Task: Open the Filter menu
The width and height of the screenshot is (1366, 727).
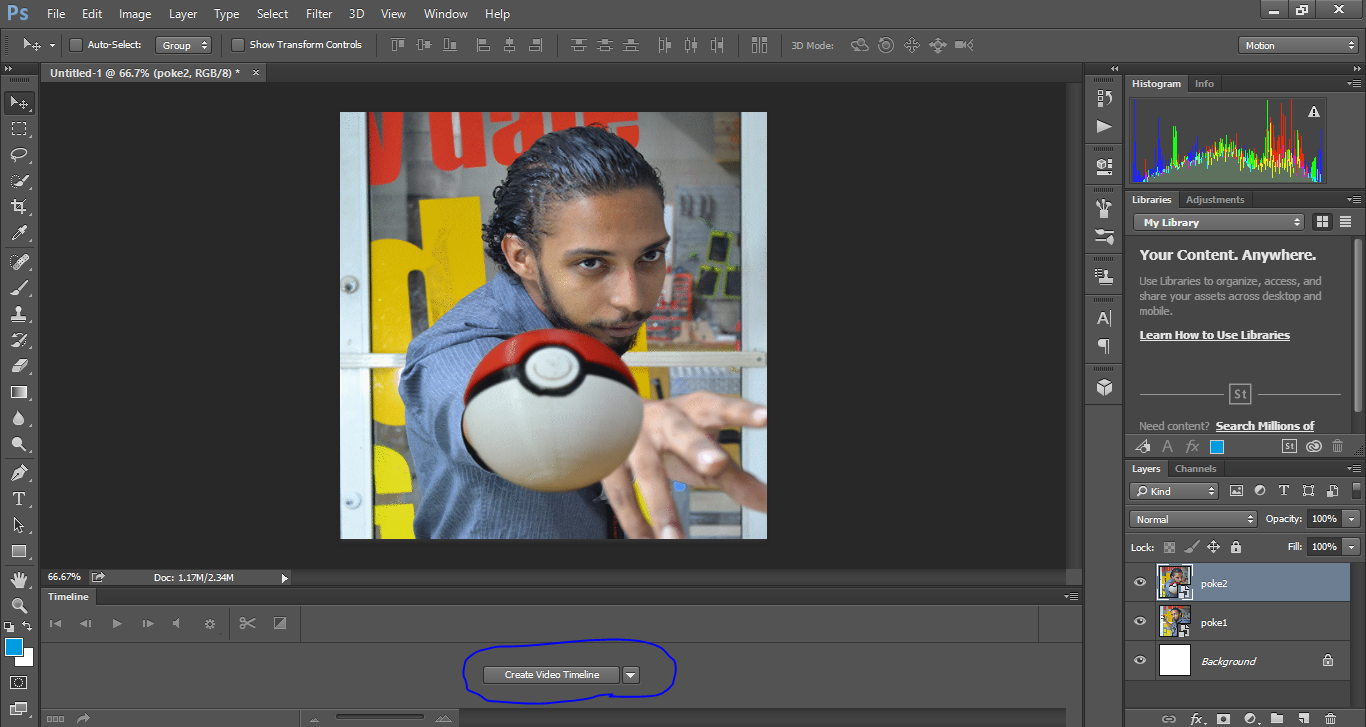Action: (x=319, y=14)
